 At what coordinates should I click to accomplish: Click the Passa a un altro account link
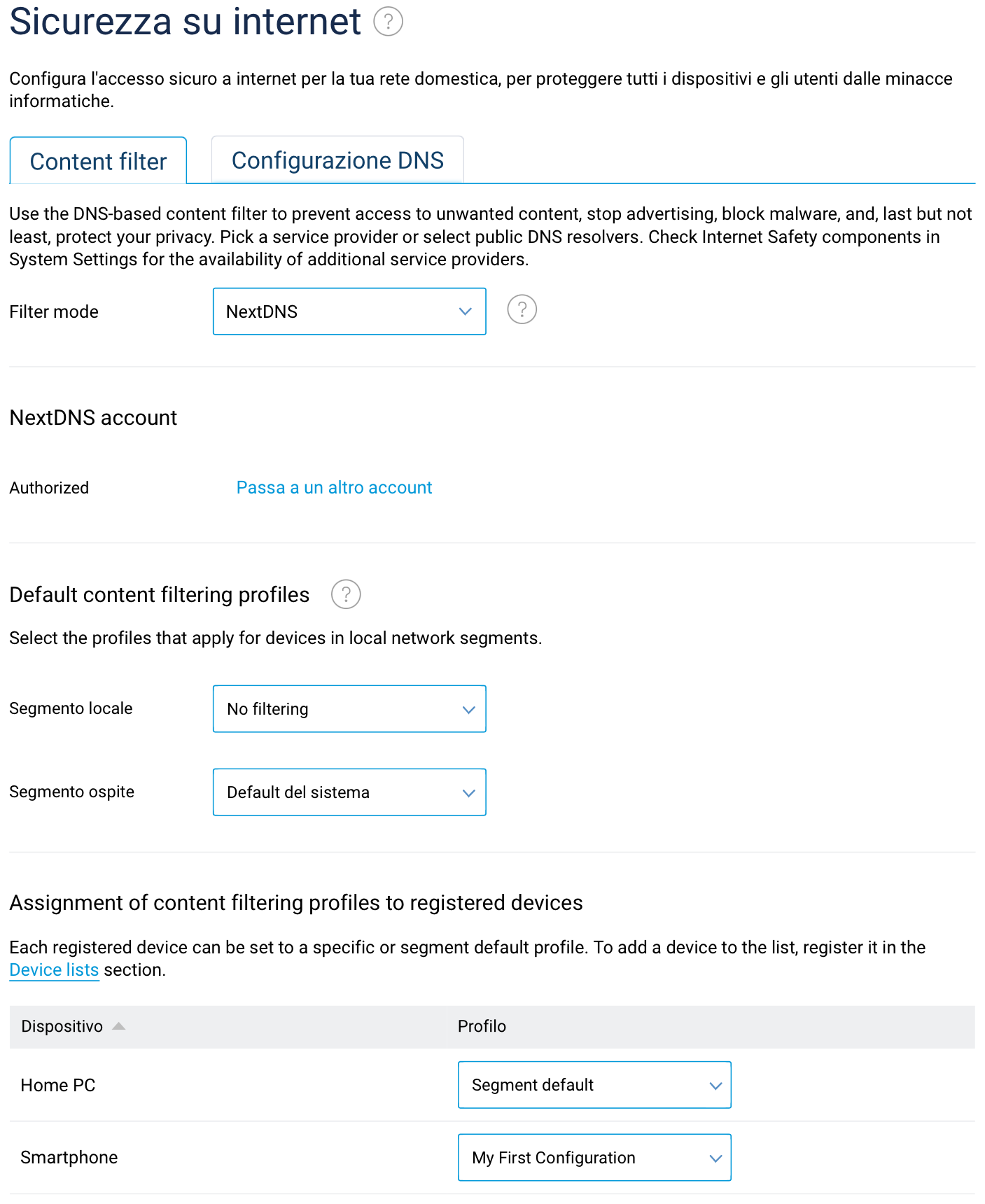tap(334, 488)
